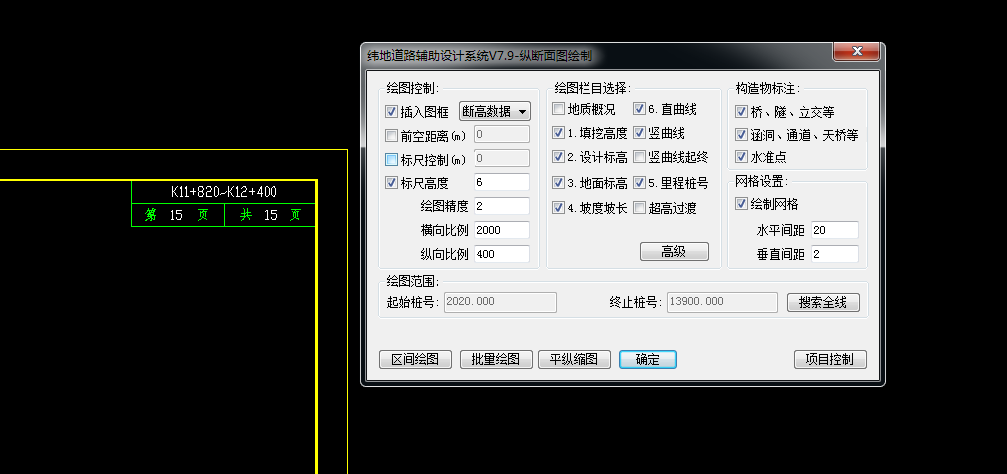Click the 终止桩号 field

tap(722, 302)
